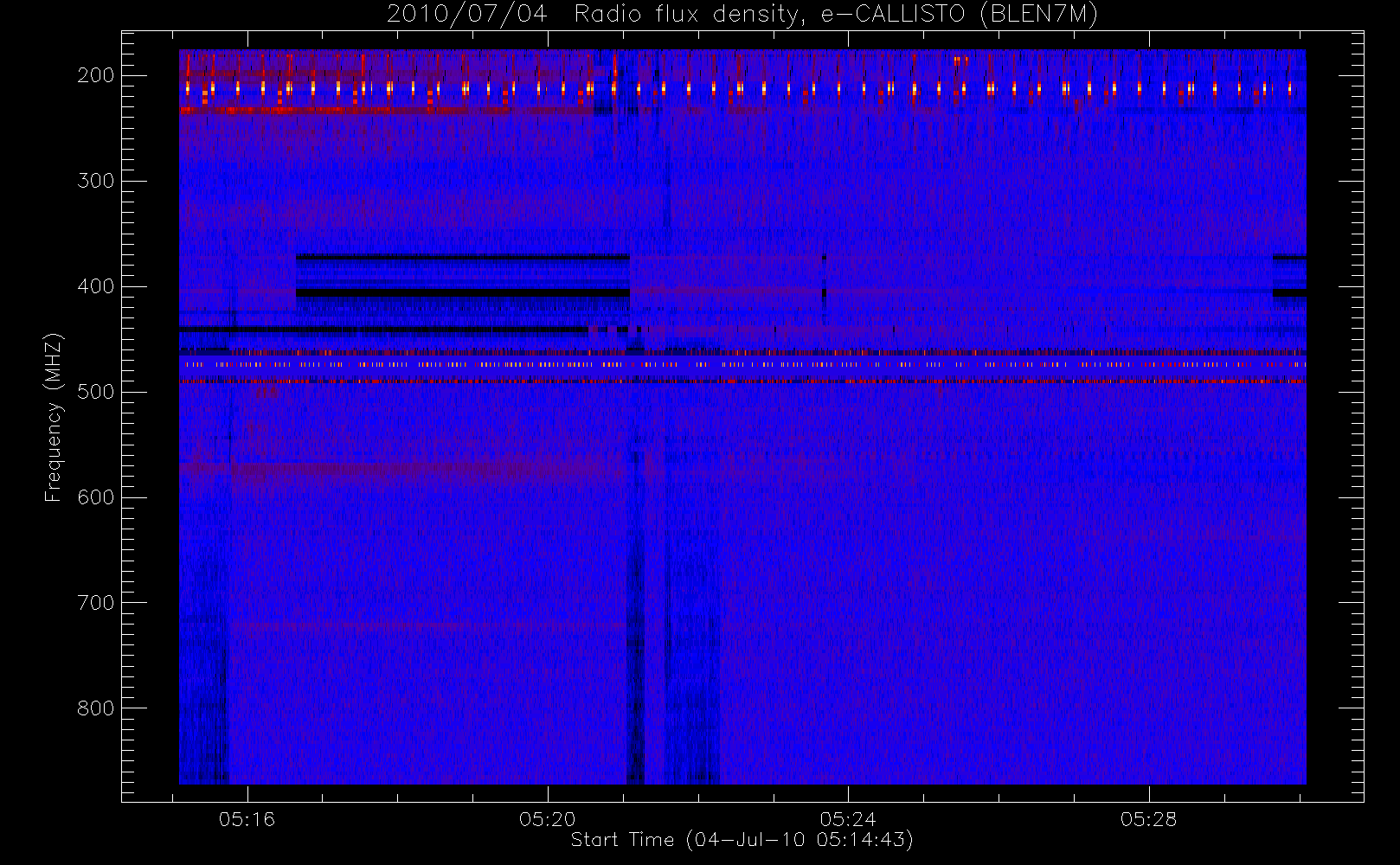1400x865 pixels.
Task: Click the 05:20 time tick label
Action: [548, 819]
